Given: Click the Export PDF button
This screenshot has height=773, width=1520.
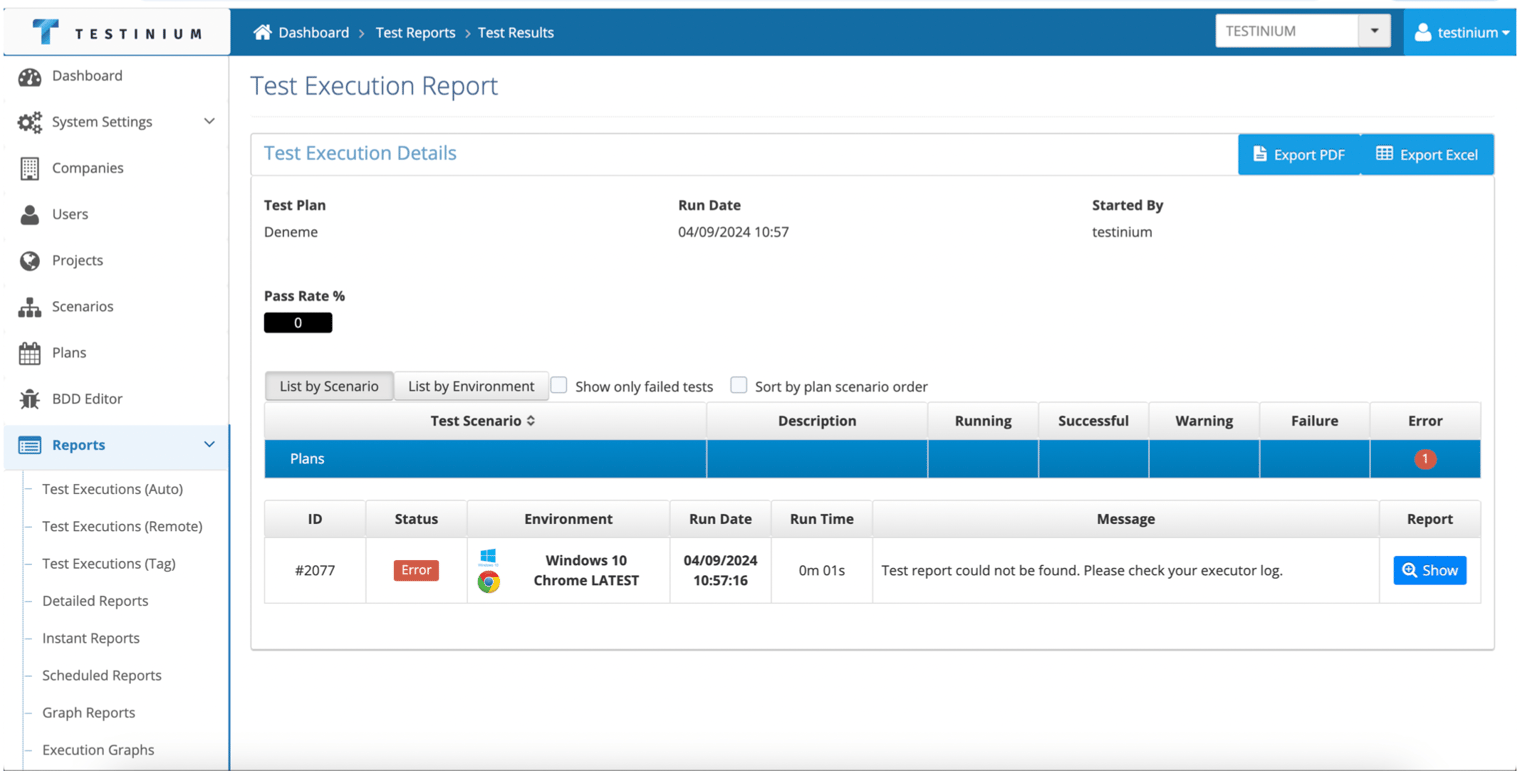Looking at the screenshot, I should click(x=1299, y=154).
